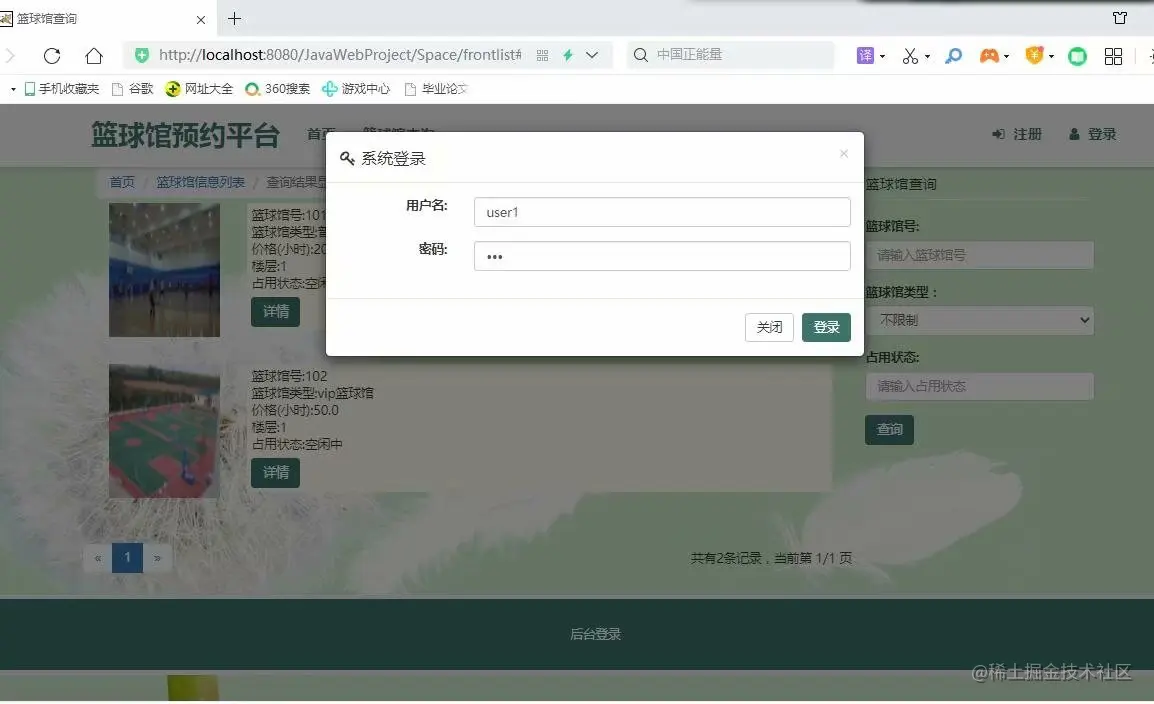Expand the bookmarks bar left arrow

[13, 89]
